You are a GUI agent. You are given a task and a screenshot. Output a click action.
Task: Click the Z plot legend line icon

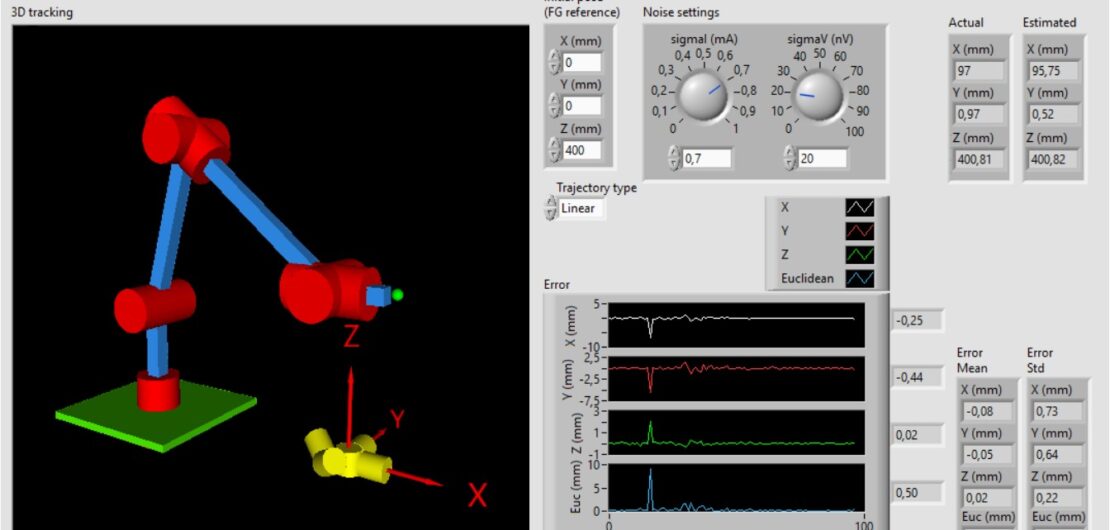859,255
